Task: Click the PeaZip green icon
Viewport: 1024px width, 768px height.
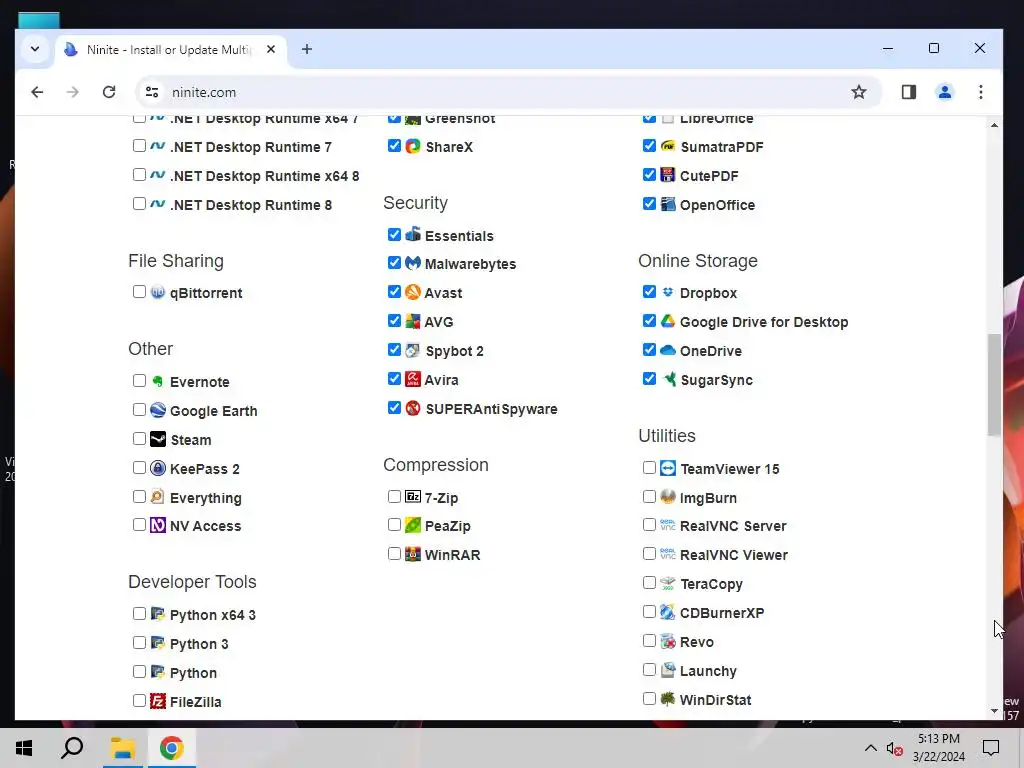Action: [413, 525]
